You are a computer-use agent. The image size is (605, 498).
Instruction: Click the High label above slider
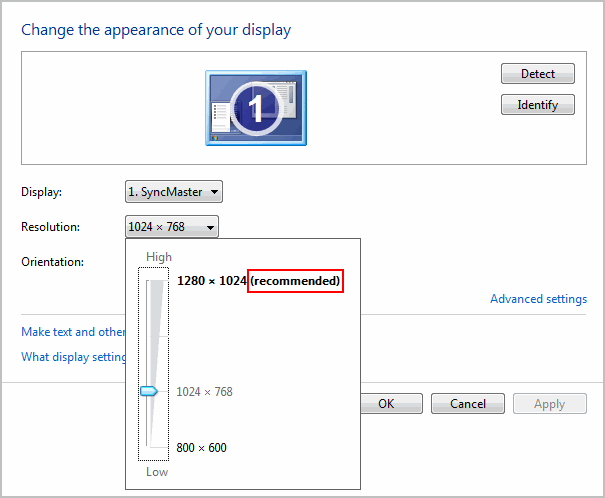159,257
